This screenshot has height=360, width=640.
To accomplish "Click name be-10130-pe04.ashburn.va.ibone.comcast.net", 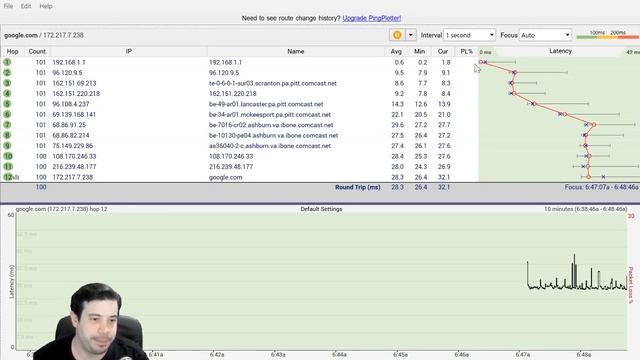I will (x=273, y=136).
